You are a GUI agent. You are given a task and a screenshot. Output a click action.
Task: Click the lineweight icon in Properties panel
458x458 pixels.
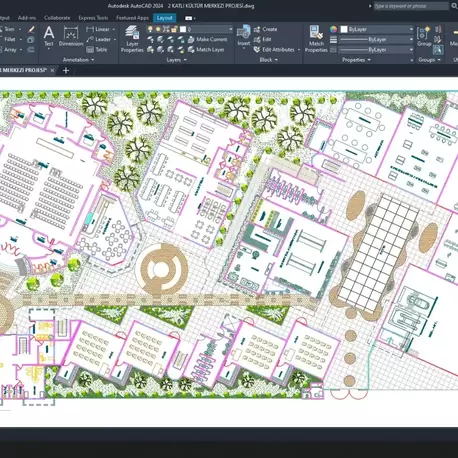(333, 40)
